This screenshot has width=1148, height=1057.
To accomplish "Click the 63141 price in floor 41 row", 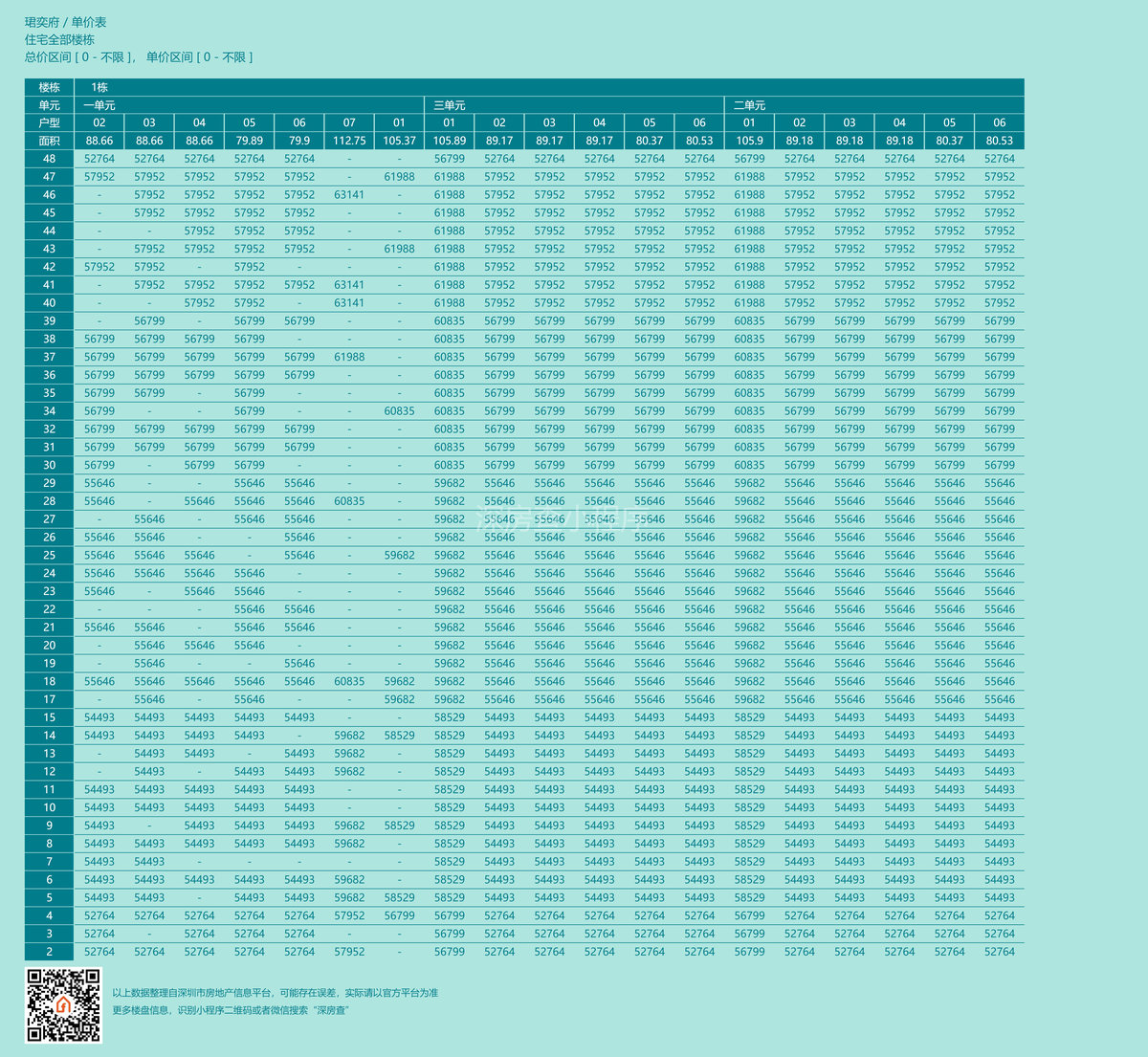I will tap(349, 285).
